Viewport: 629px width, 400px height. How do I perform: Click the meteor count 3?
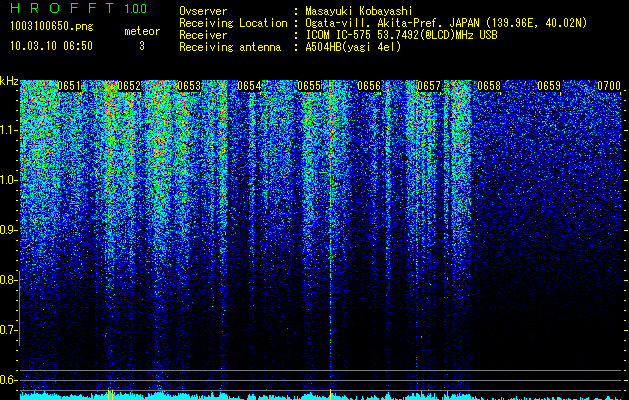pyautogui.click(x=142, y=46)
